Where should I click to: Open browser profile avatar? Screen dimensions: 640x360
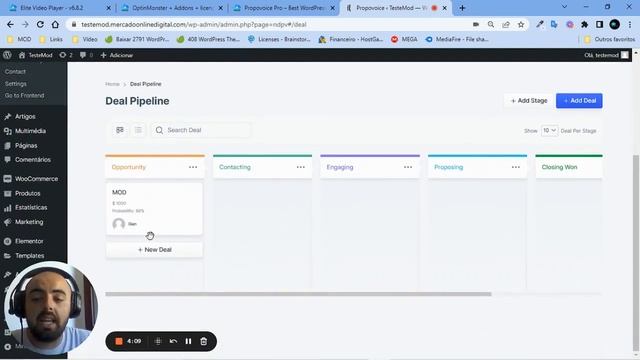point(615,24)
